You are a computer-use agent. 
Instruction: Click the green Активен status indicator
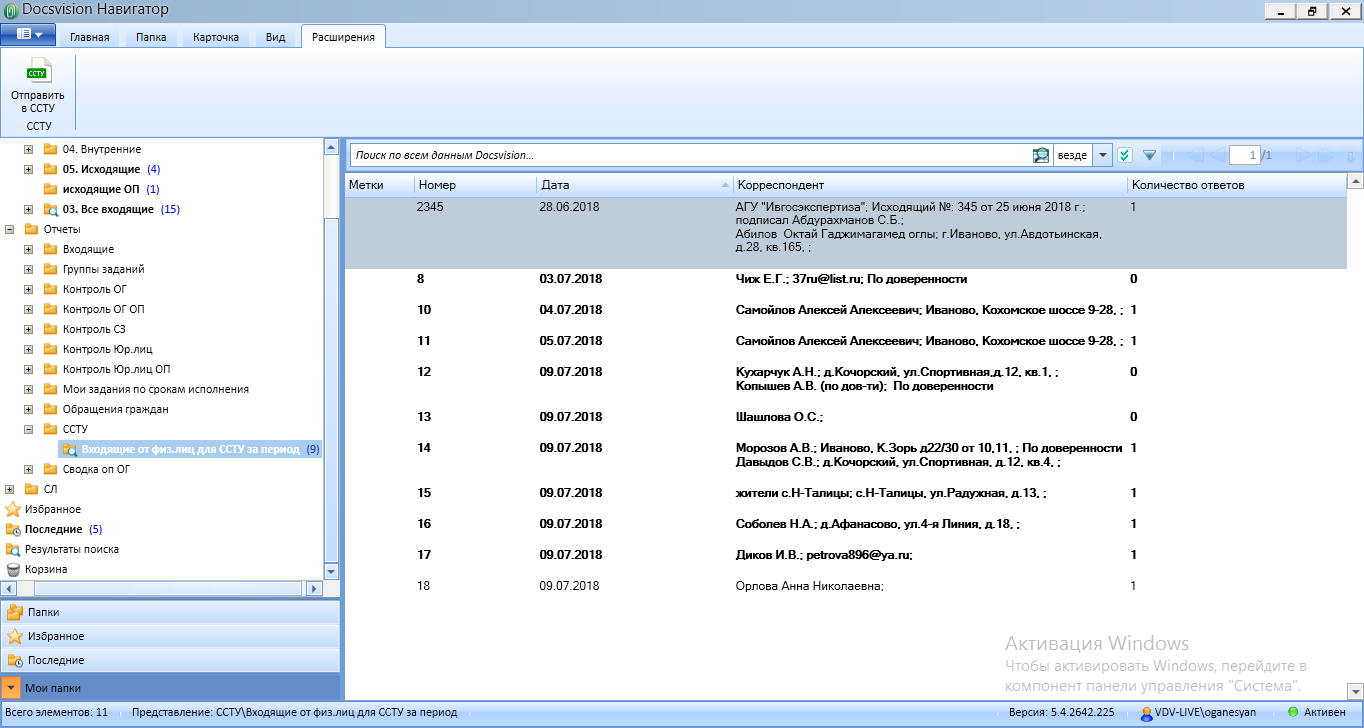coord(1293,713)
